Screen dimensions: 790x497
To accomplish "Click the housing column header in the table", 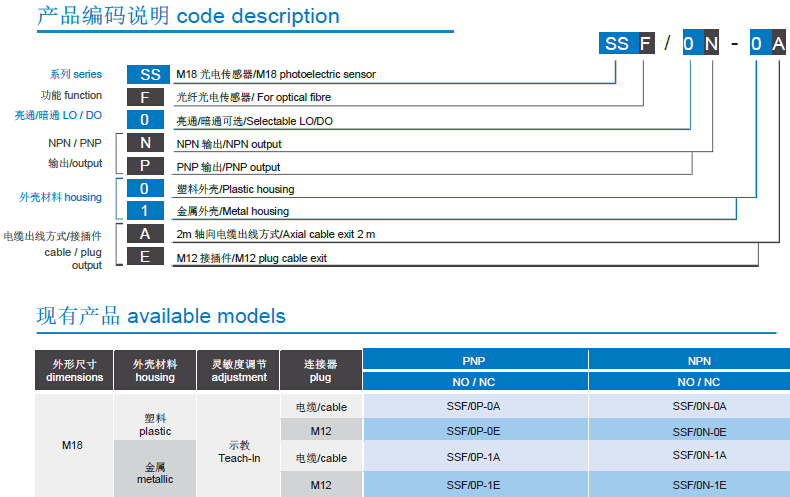I will click(155, 371).
